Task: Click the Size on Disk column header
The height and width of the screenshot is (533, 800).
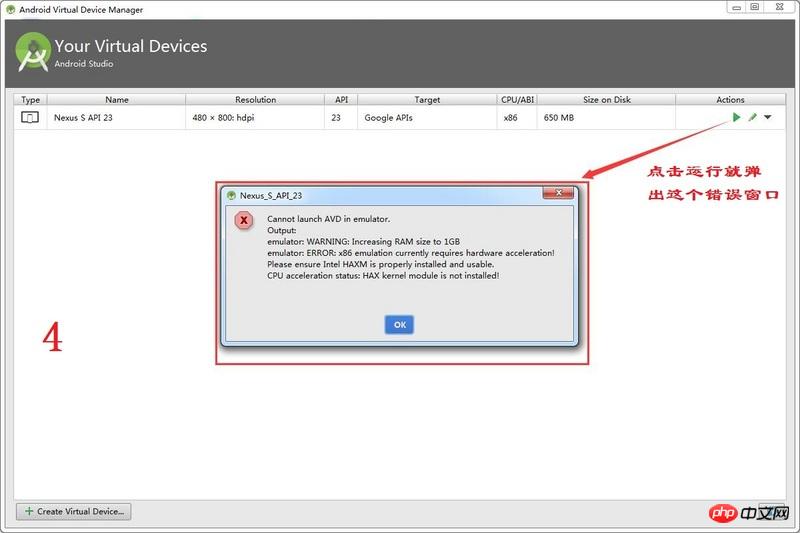Action: point(607,99)
